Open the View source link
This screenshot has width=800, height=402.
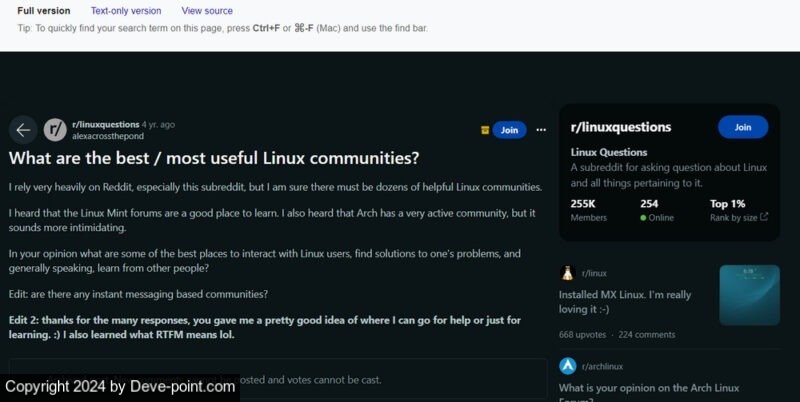tap(207, 11)
